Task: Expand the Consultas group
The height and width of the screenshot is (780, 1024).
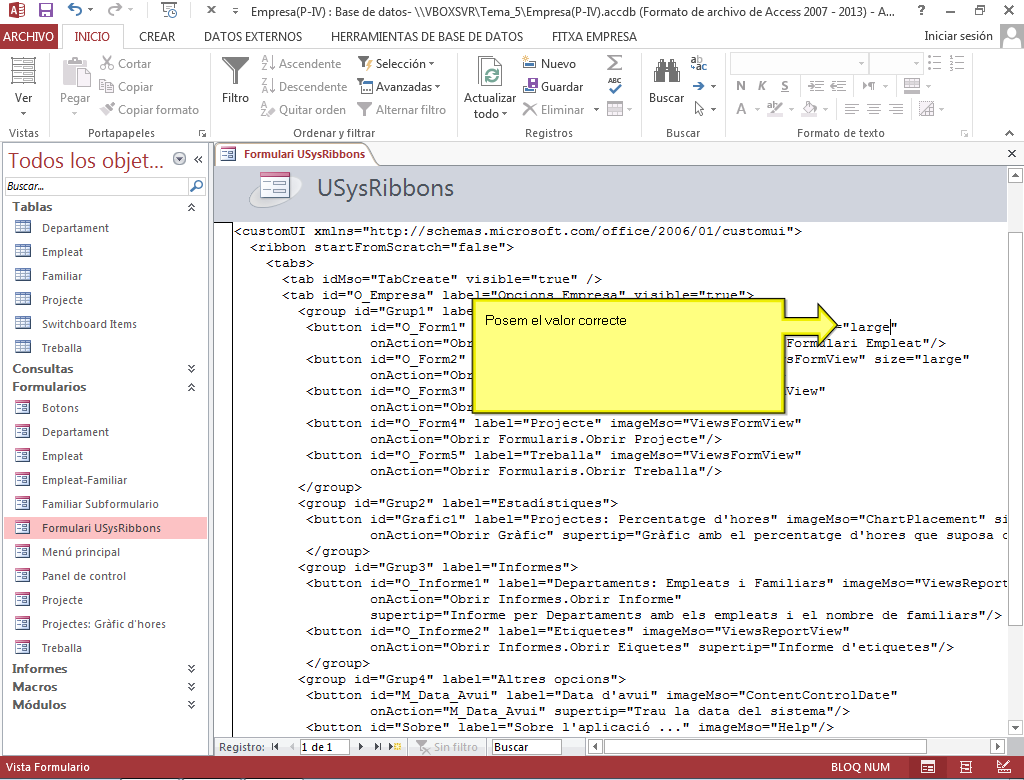Action: [191, 369]
